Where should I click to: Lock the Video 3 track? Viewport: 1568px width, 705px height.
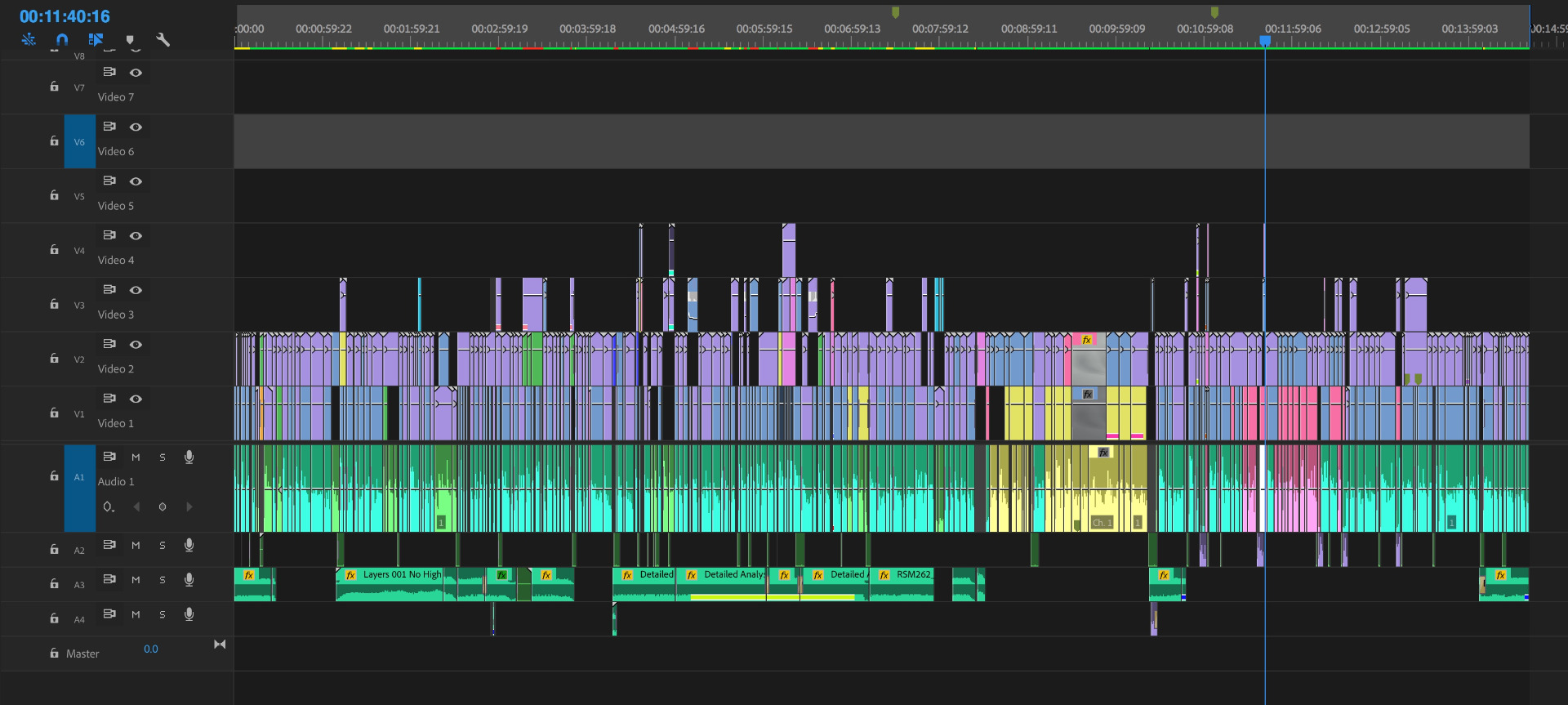54,304
